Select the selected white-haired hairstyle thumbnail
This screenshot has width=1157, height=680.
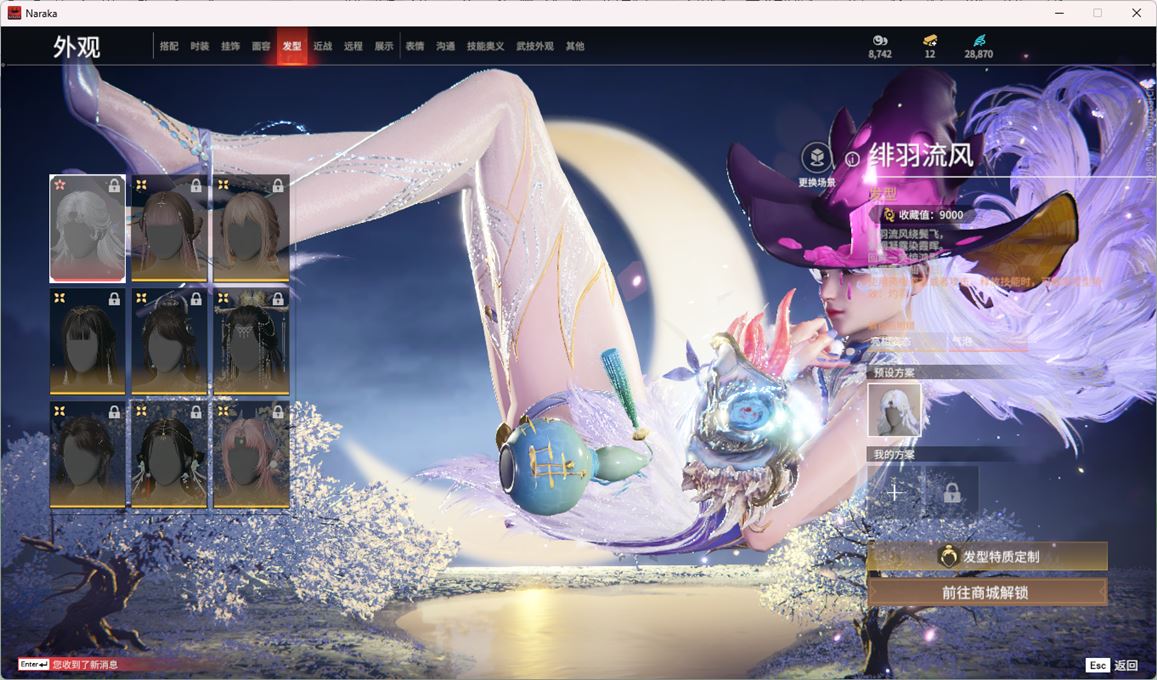tap(87, 229)
